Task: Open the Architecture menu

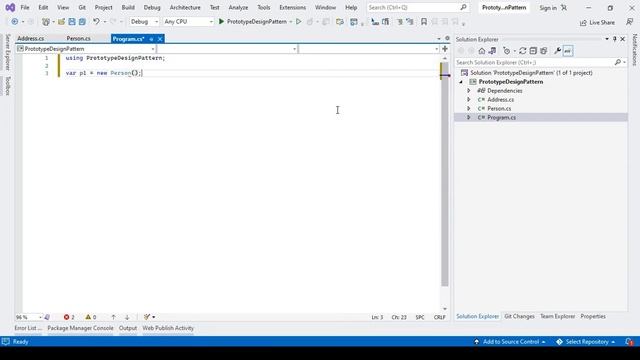Action: coord(185,8)
